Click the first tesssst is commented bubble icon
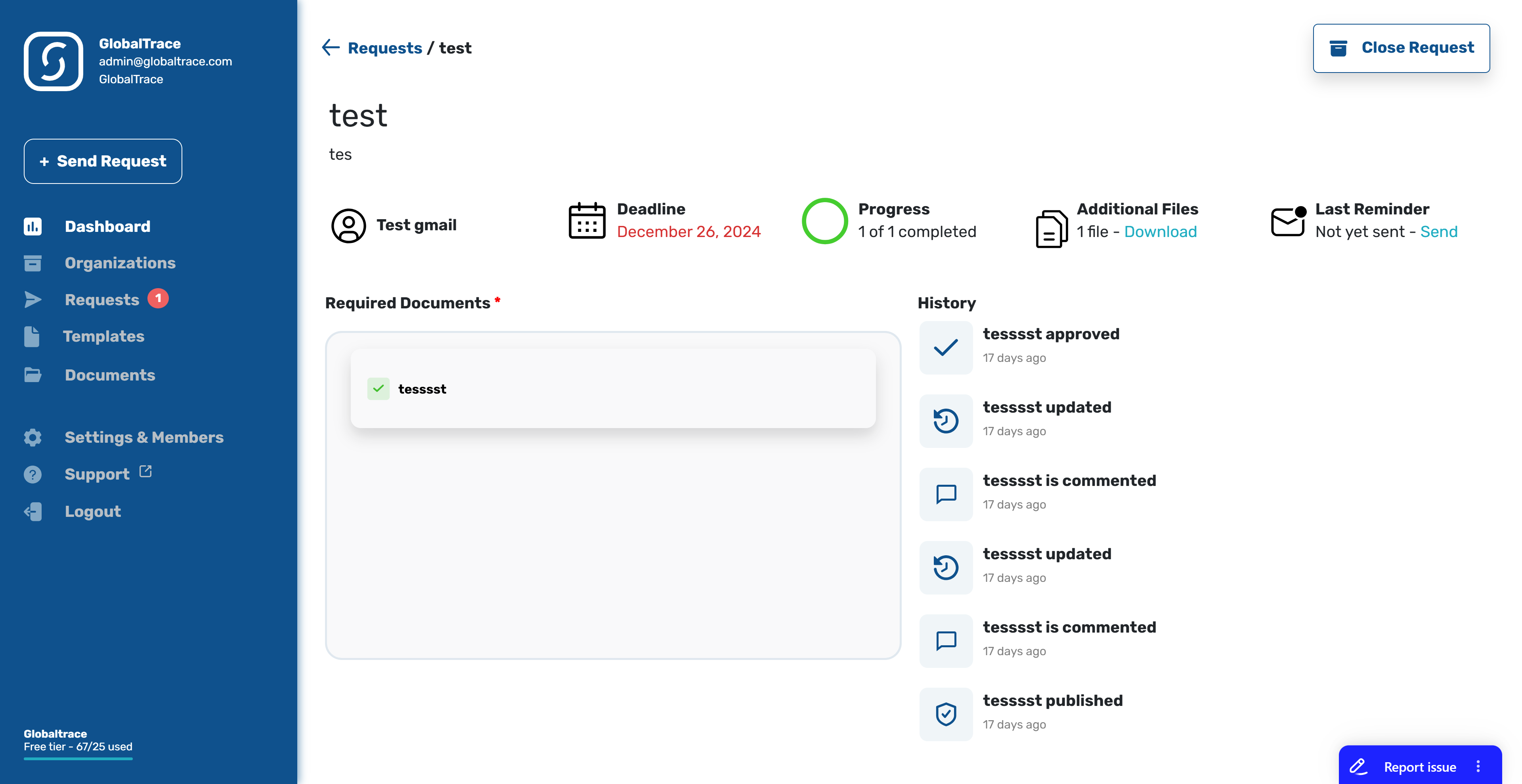This screenshot has width=1522, height=784. (946, 494)
